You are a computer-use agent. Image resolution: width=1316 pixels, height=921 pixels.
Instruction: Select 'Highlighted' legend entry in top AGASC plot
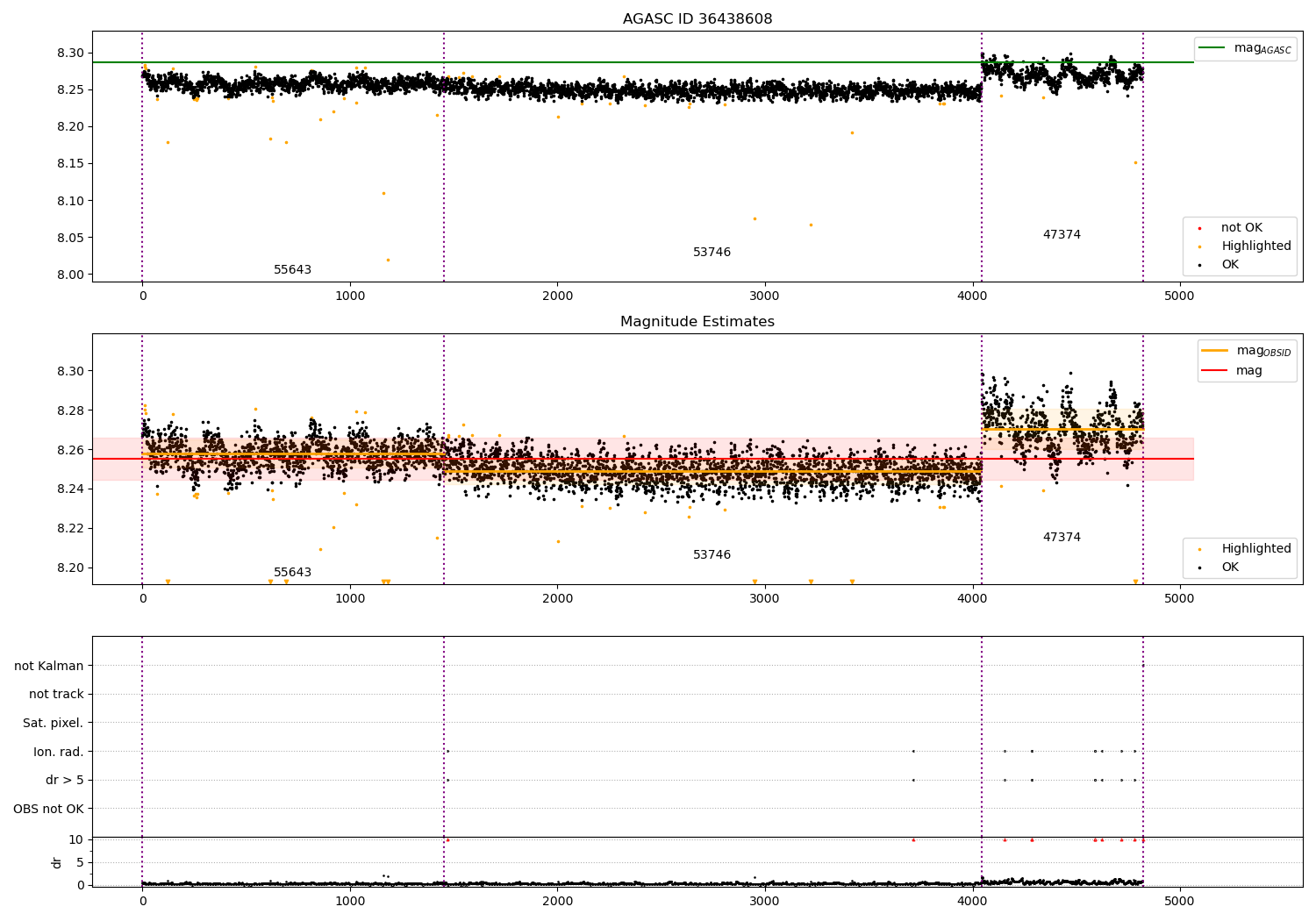1256,246
